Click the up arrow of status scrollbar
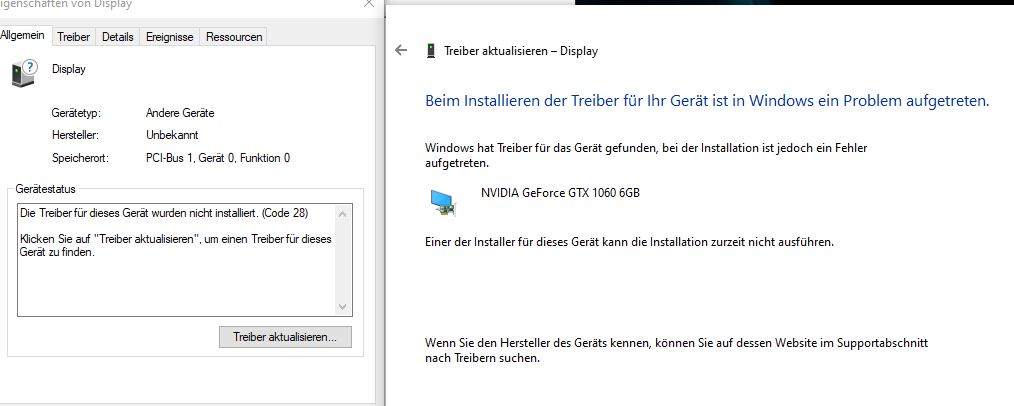 (343, 214)
